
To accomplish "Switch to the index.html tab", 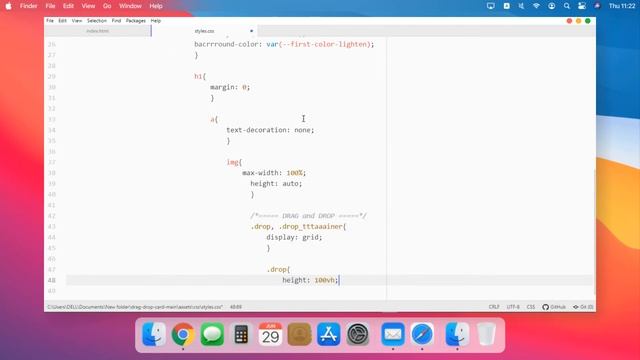I will point(98,31).
